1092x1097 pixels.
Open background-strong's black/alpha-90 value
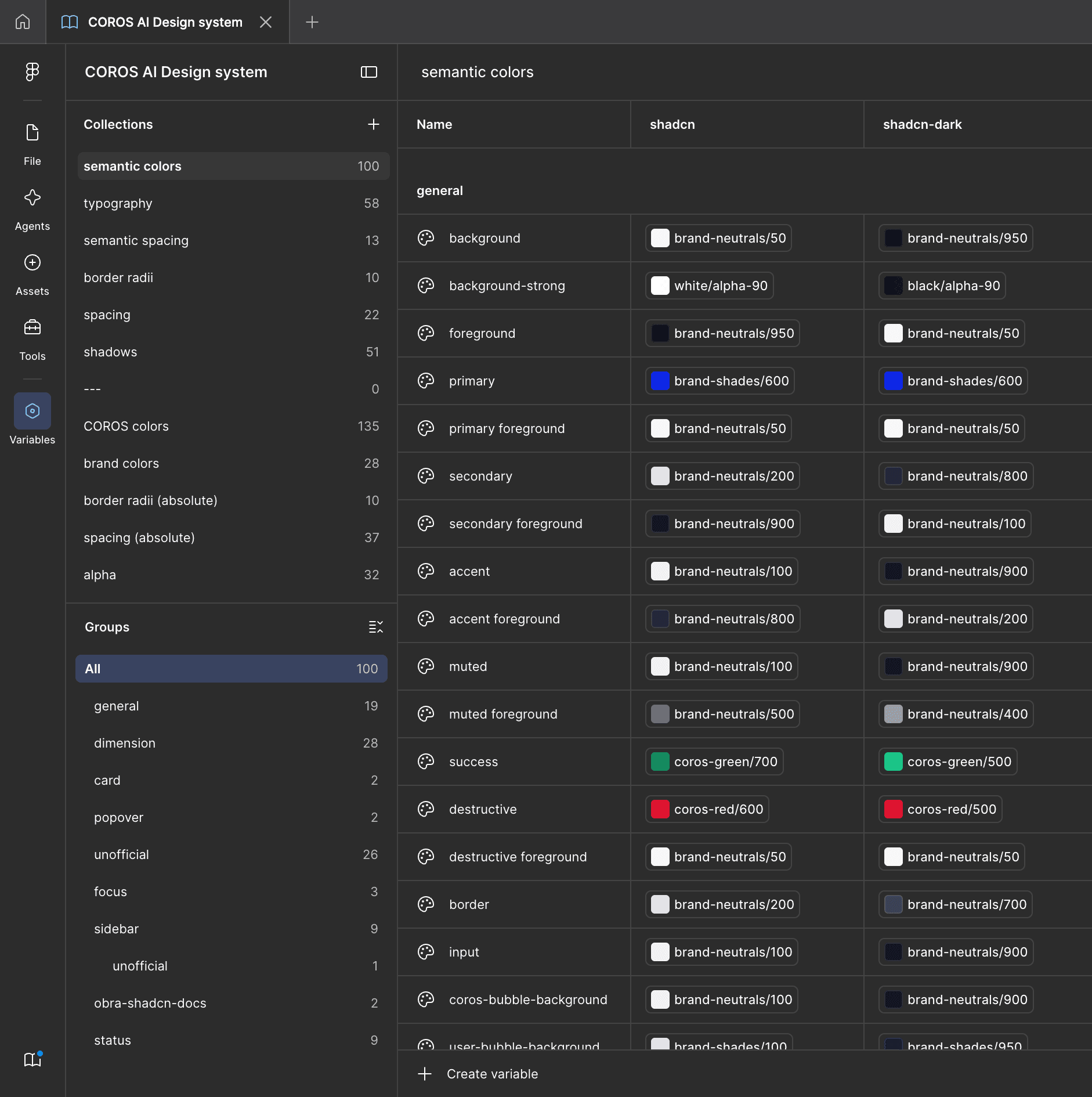[x=942, y=286]
